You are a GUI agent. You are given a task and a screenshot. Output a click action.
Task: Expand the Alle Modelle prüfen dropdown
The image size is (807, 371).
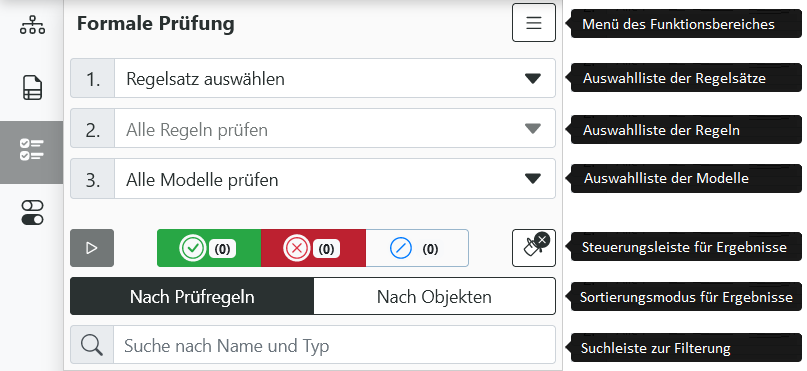tap(313, 179)
